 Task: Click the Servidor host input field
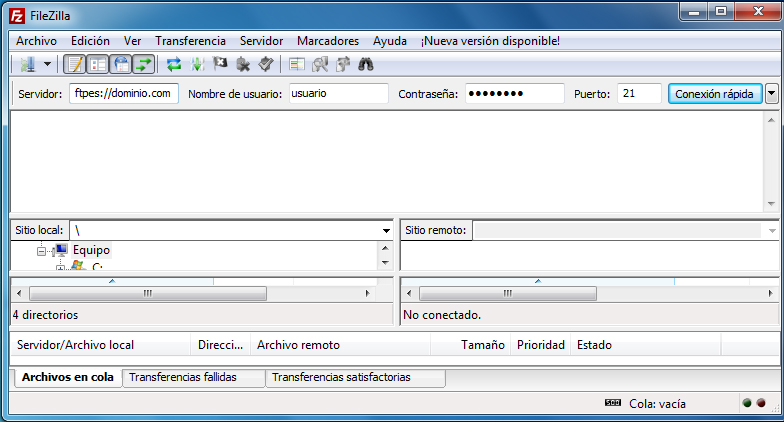[124, 94]
